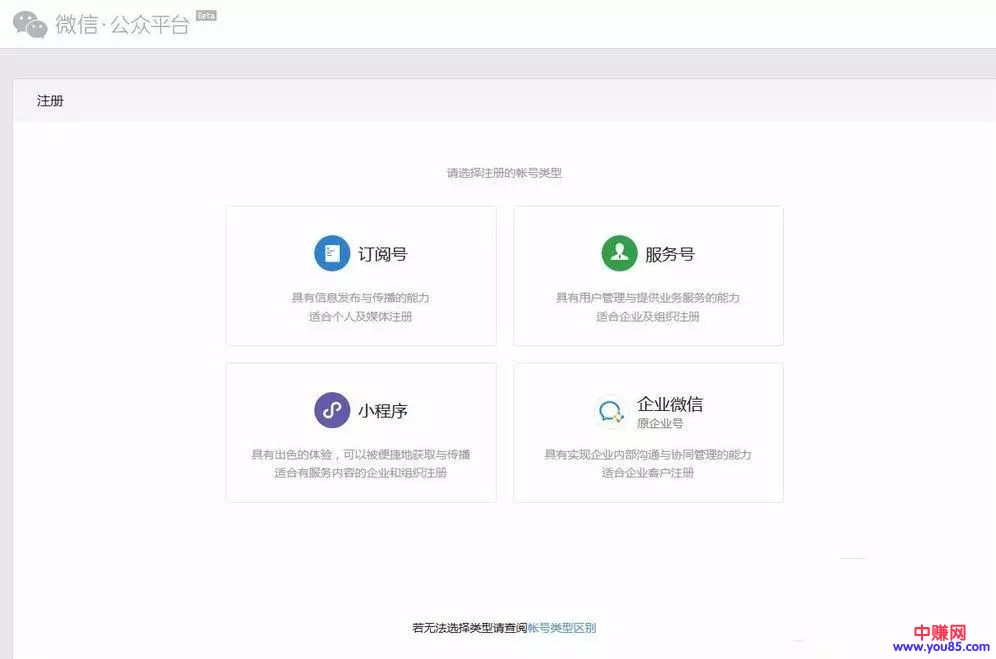Click the green 服务号 person icon
Image resolution: width=996 pixels, height=659 pixels.
(619, 254)
